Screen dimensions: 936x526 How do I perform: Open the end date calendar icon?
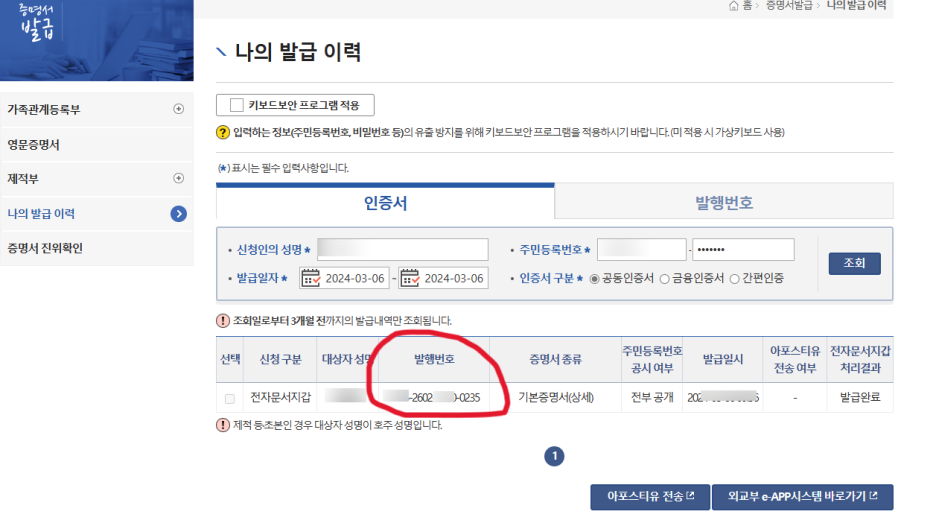pyautogui.click(x=410, y=278)
